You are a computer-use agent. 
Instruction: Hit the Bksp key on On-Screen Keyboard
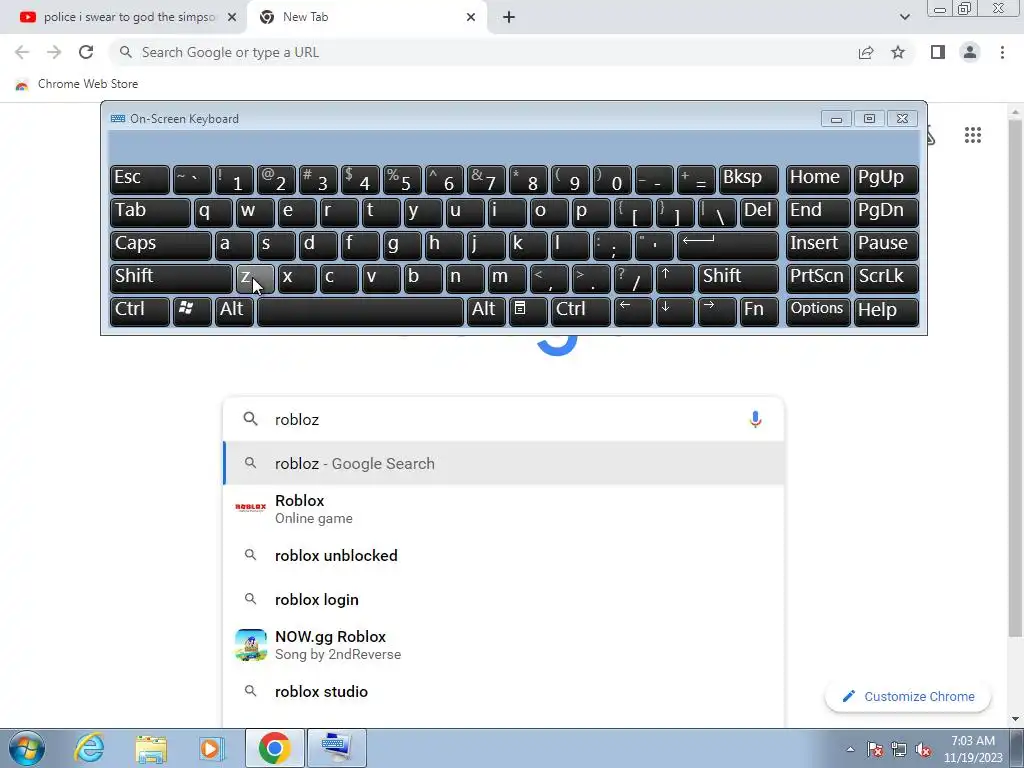tap(748, 179)
